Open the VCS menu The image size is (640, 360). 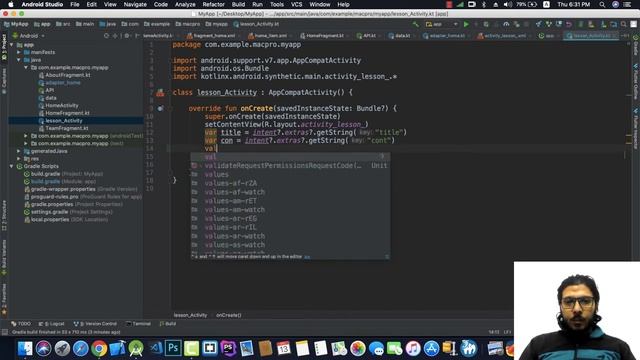(x=296, y=4)
